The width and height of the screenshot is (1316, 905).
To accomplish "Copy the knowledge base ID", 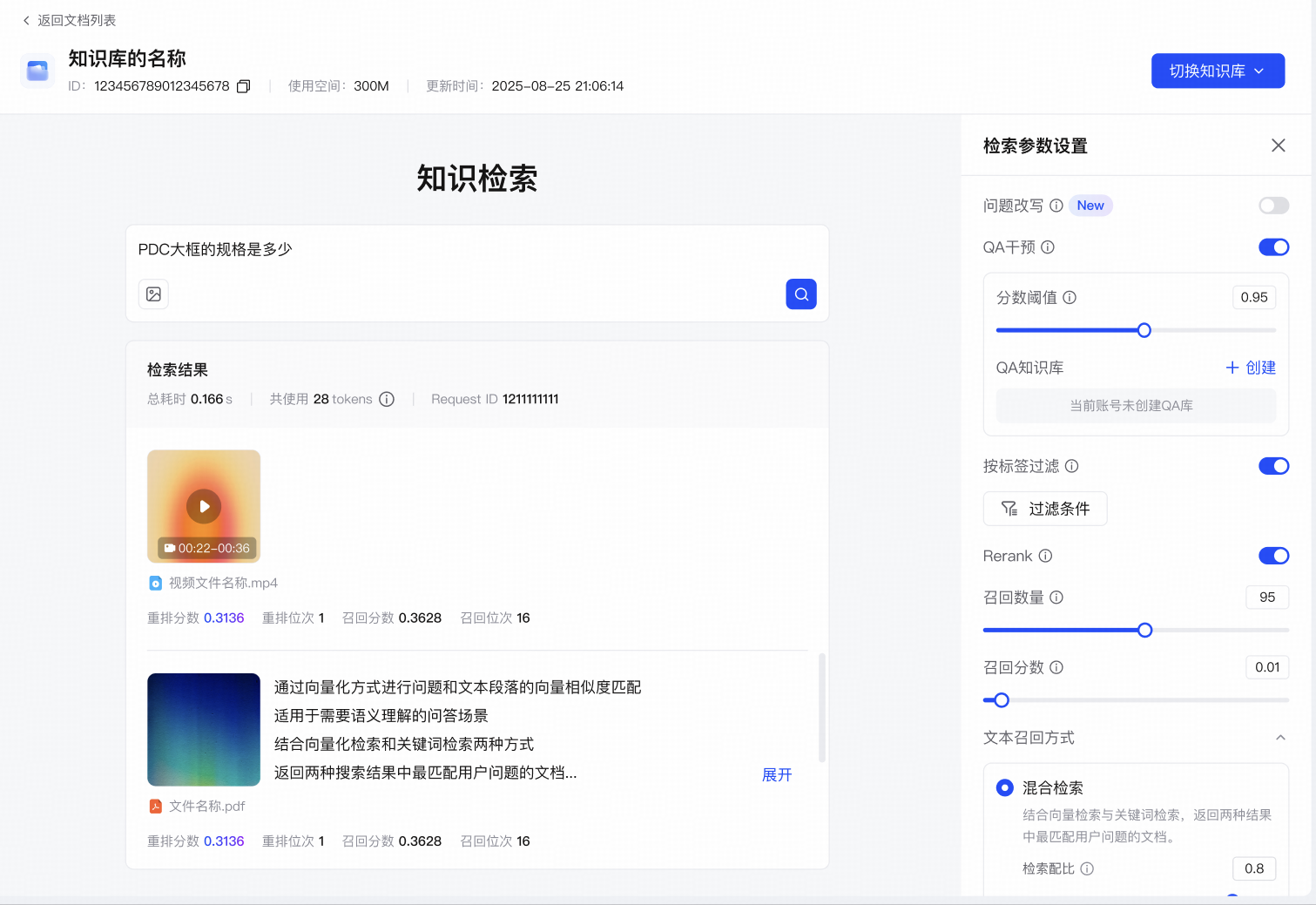I will 244,86.
